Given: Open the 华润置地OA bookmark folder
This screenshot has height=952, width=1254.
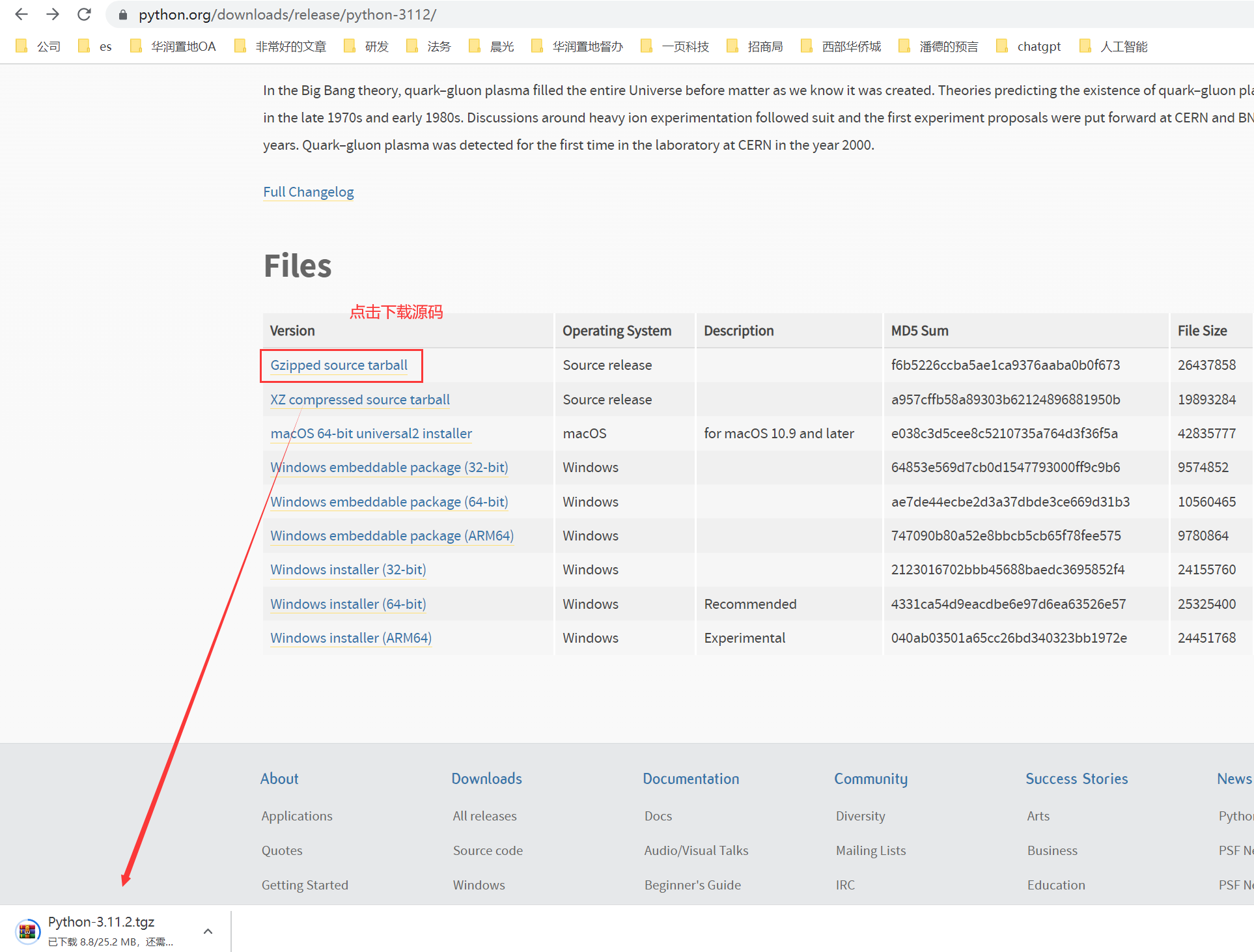Looking at the screenshot, I should [x=173, y=46].
